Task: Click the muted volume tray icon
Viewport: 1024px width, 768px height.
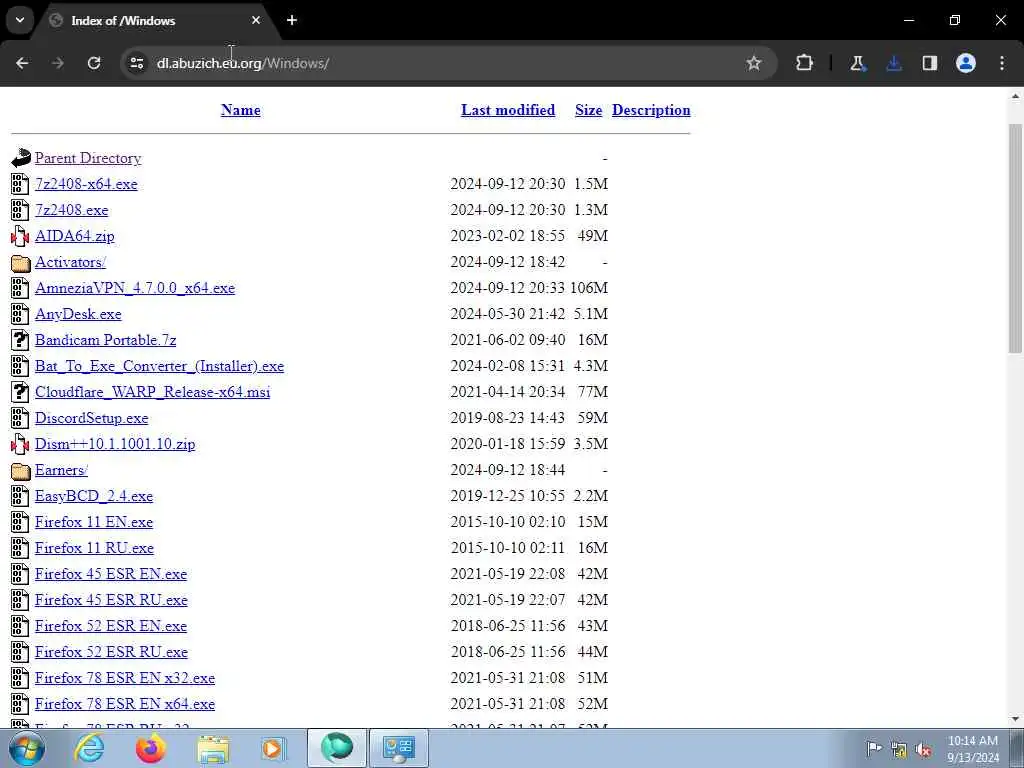Action: (923, 749)
